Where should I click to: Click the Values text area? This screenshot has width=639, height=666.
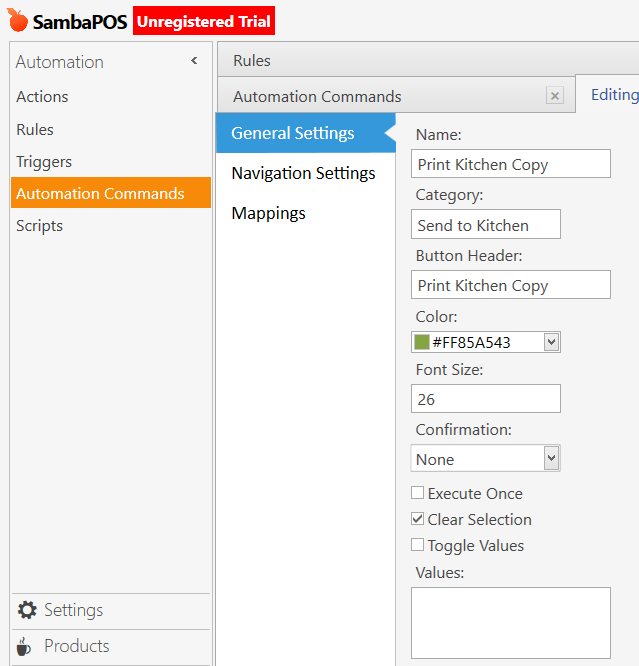click(x=511, y=623)
